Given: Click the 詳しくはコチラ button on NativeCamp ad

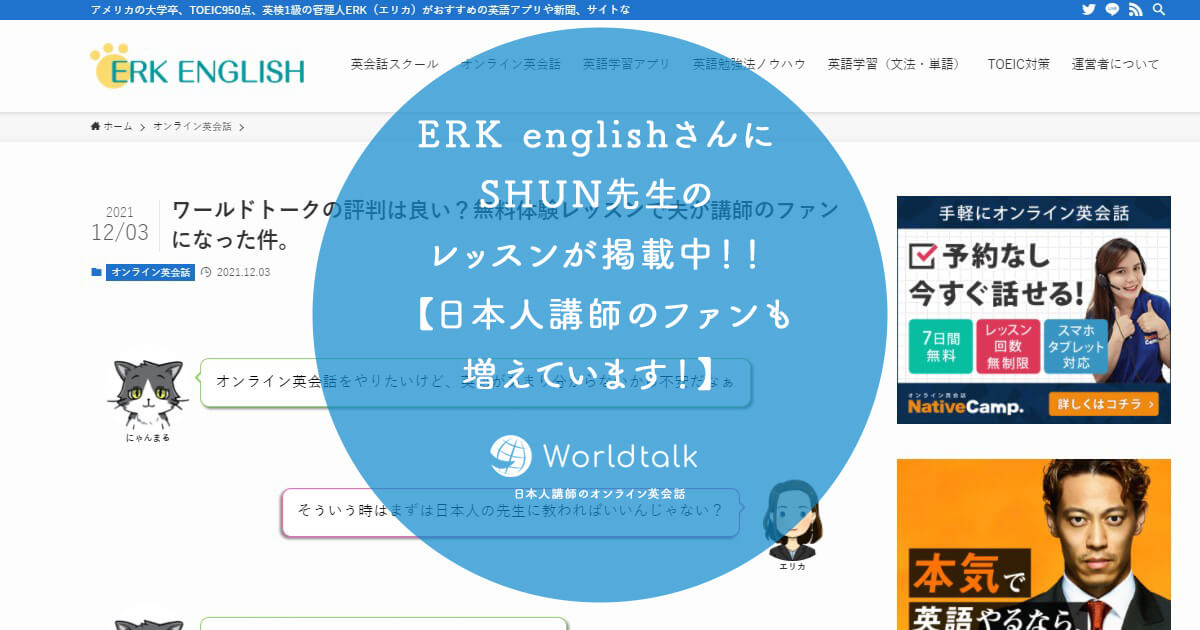Looking at the screenshot, I should click(x=1103, y=405).
